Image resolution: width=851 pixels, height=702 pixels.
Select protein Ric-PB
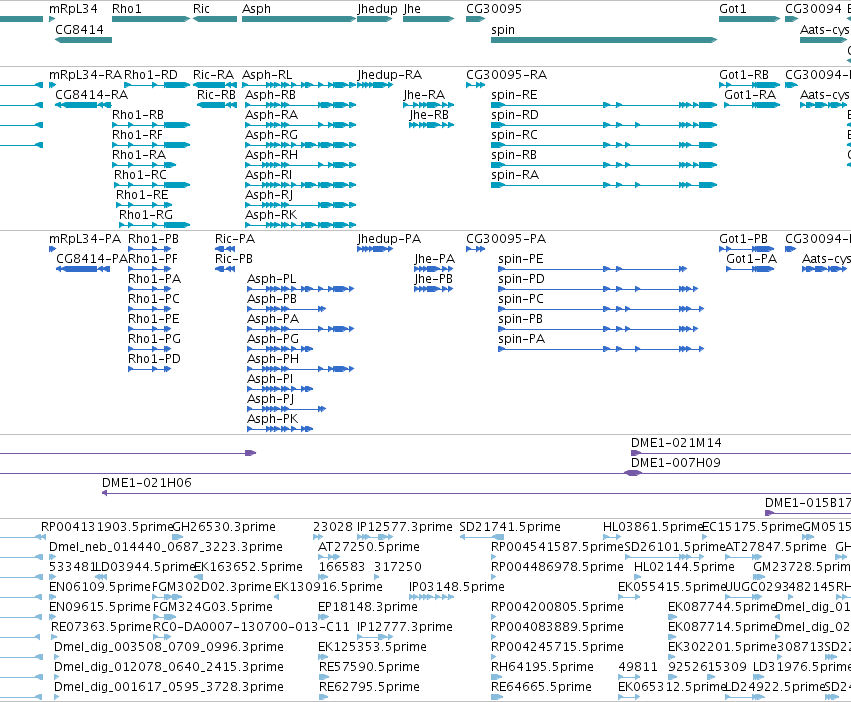coord(225,269)
